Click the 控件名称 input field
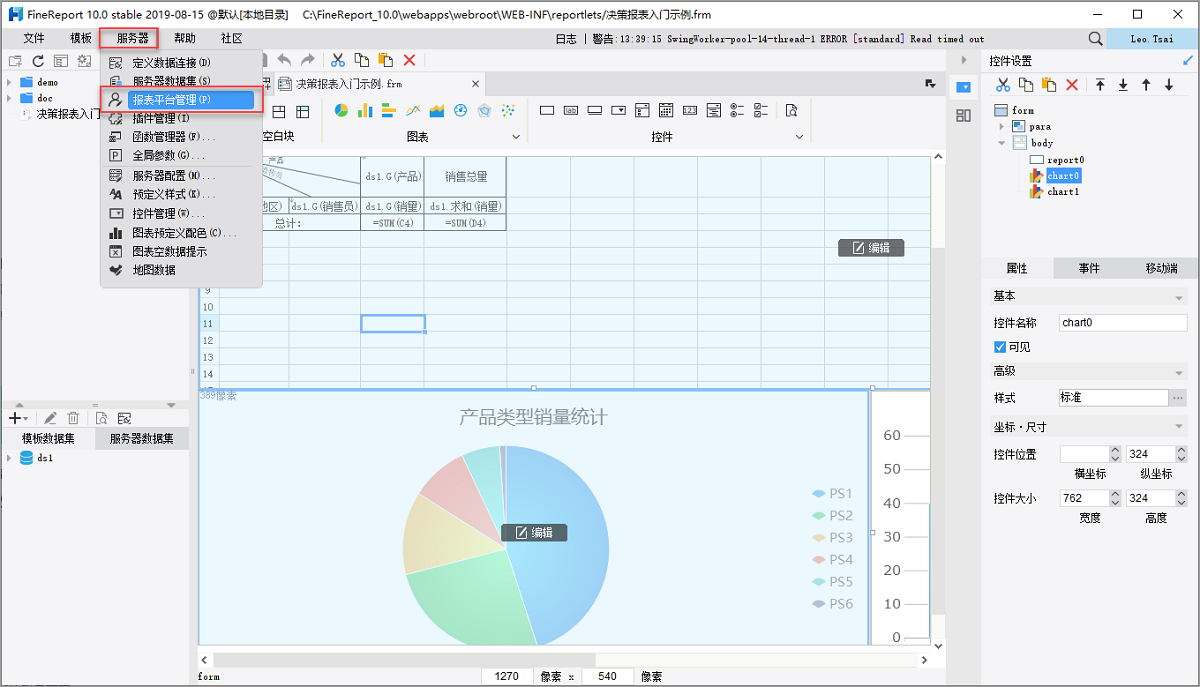 [1122, 323]
